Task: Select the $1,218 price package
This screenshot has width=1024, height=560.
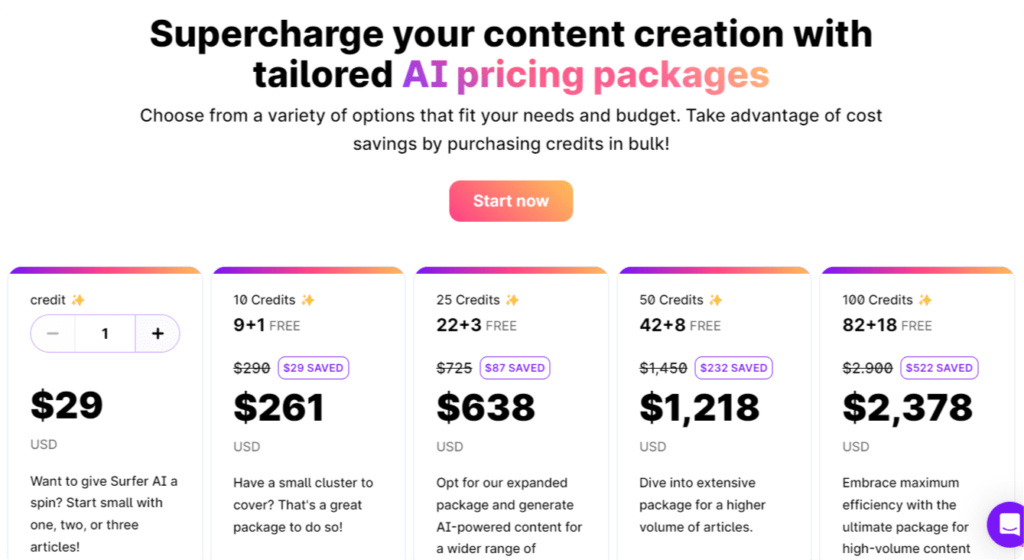Action: 699,409
